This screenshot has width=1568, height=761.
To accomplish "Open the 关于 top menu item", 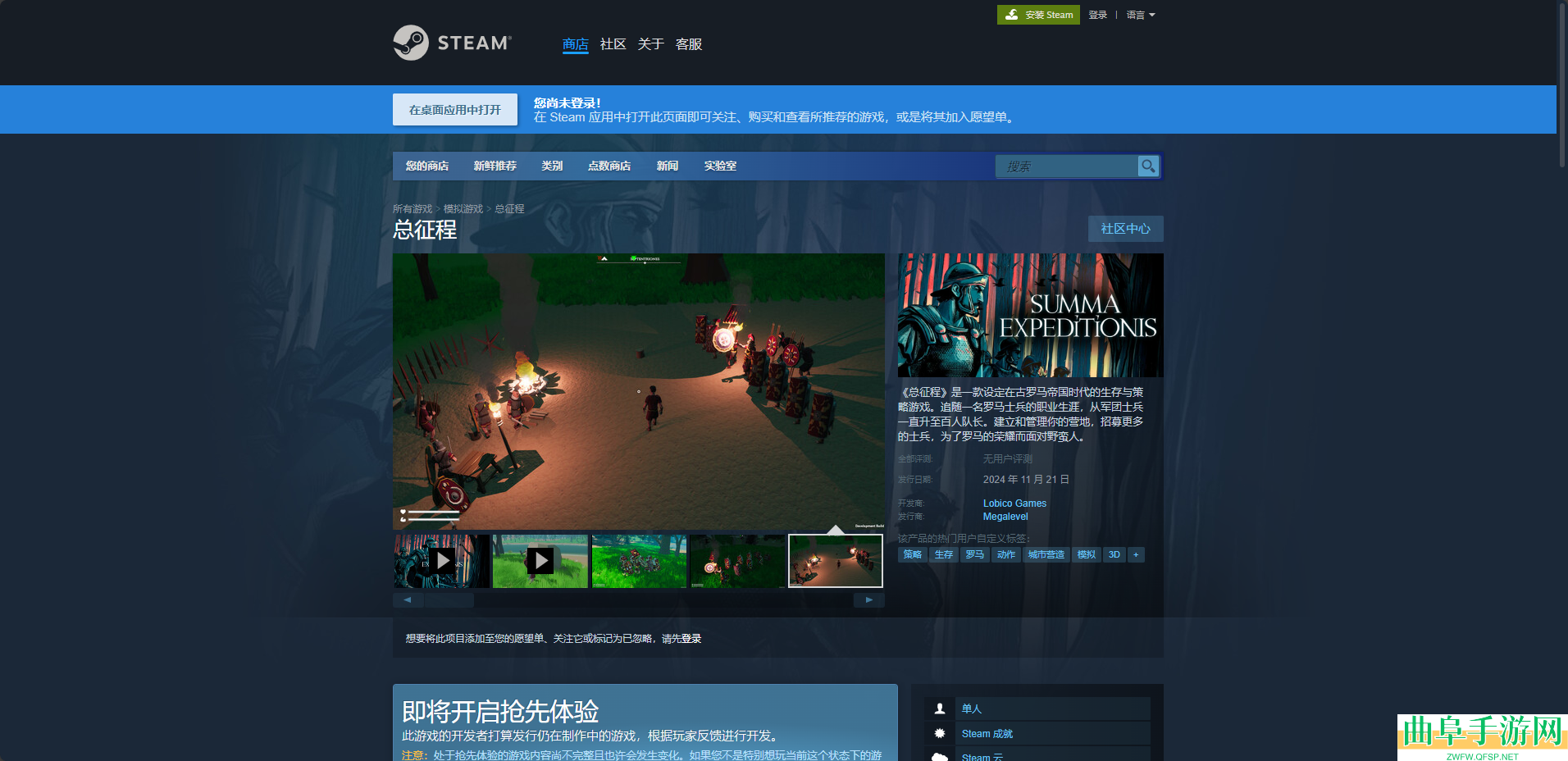I will [x=651, y=44].
